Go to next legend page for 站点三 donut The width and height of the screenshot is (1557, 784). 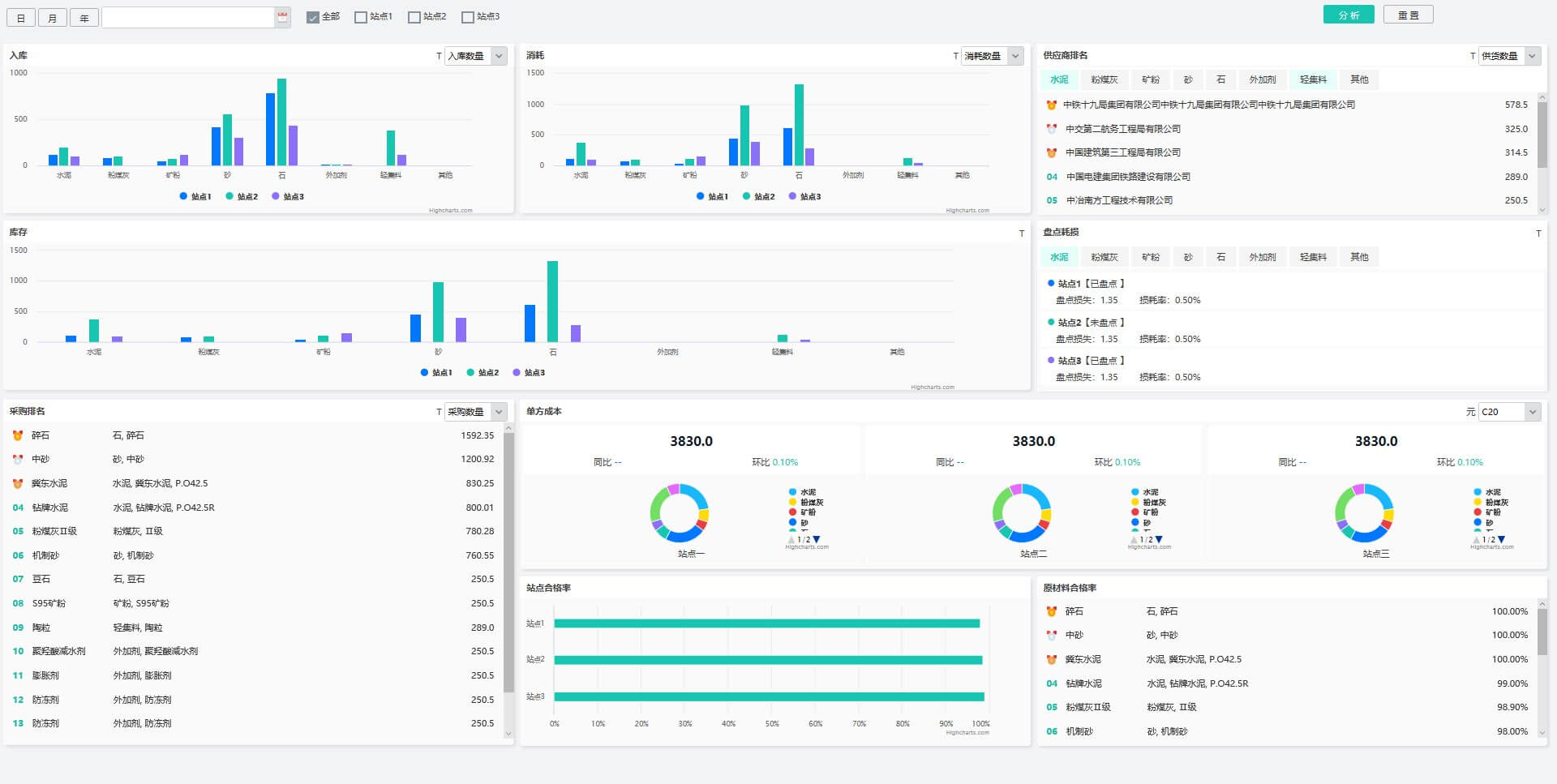point(1501,539)
